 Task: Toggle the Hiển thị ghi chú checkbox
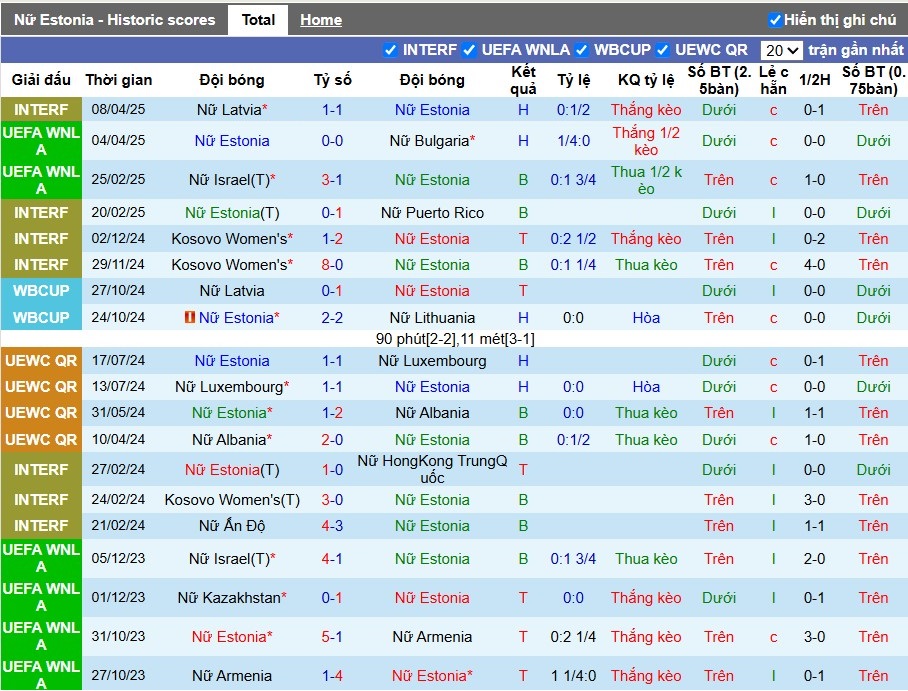(x=775, y=20)
